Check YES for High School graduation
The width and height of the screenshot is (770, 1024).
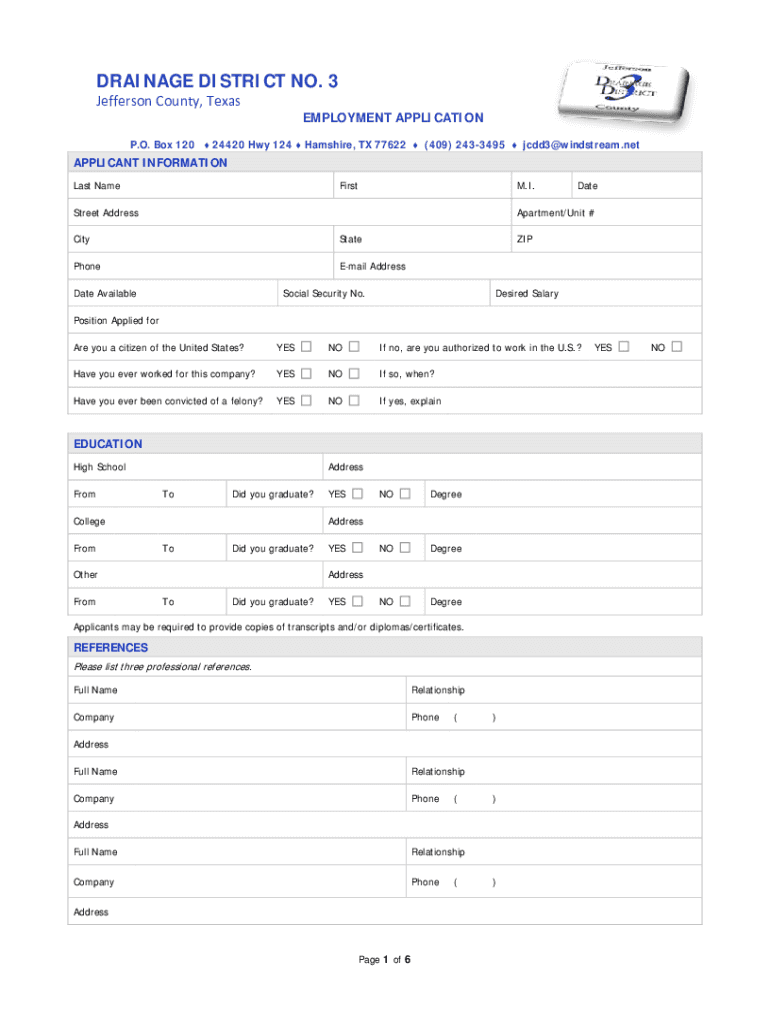(358, 494)
